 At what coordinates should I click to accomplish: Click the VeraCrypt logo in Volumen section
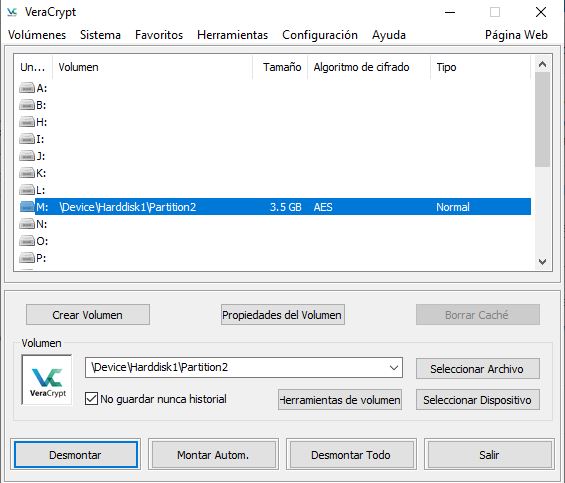coord(47,380)
